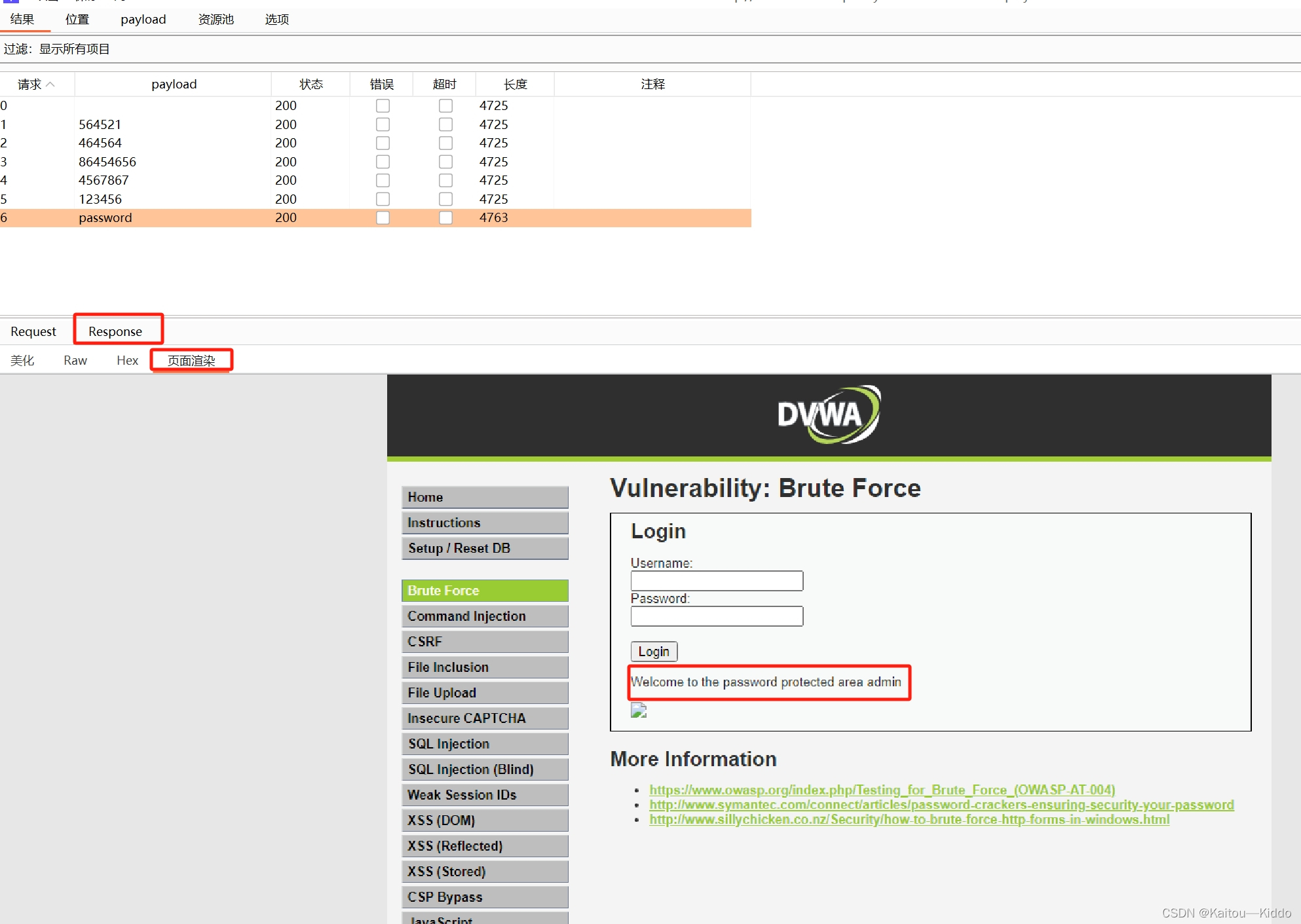
Task: Click the Username input field
Action: [x=717, y=581]
